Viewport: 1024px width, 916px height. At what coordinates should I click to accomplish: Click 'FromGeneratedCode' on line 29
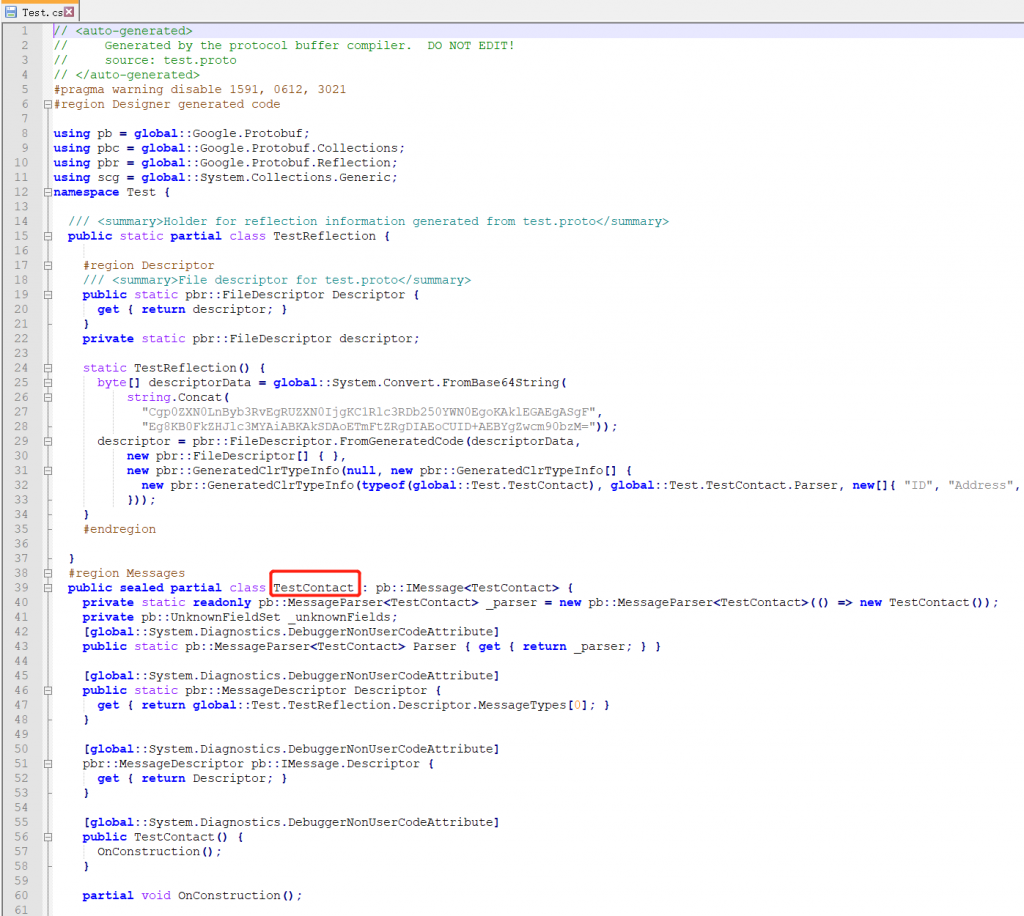click(x=401, y=441)
